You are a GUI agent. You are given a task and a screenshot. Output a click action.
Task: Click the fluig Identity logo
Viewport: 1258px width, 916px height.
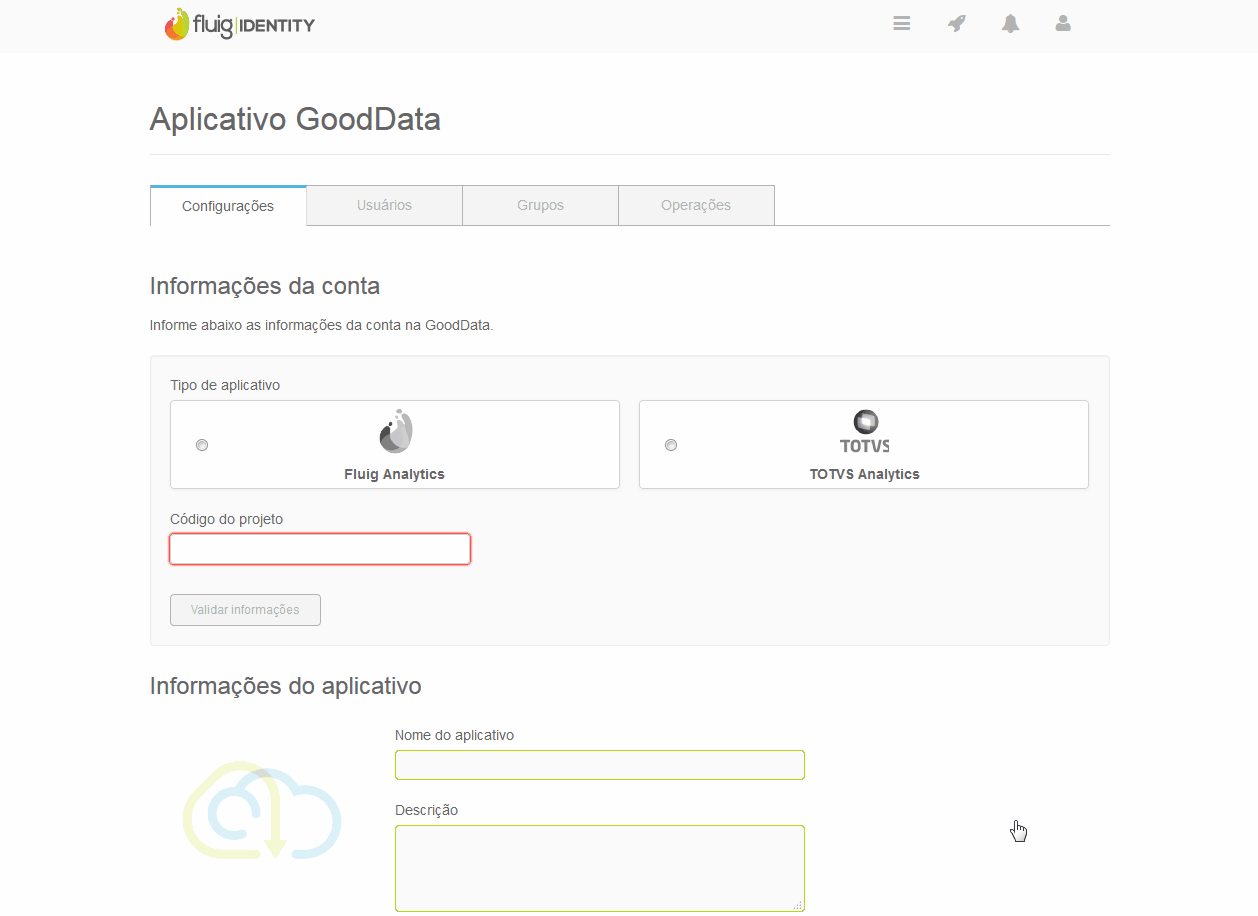pyautogui.click(x=240, y=24)
